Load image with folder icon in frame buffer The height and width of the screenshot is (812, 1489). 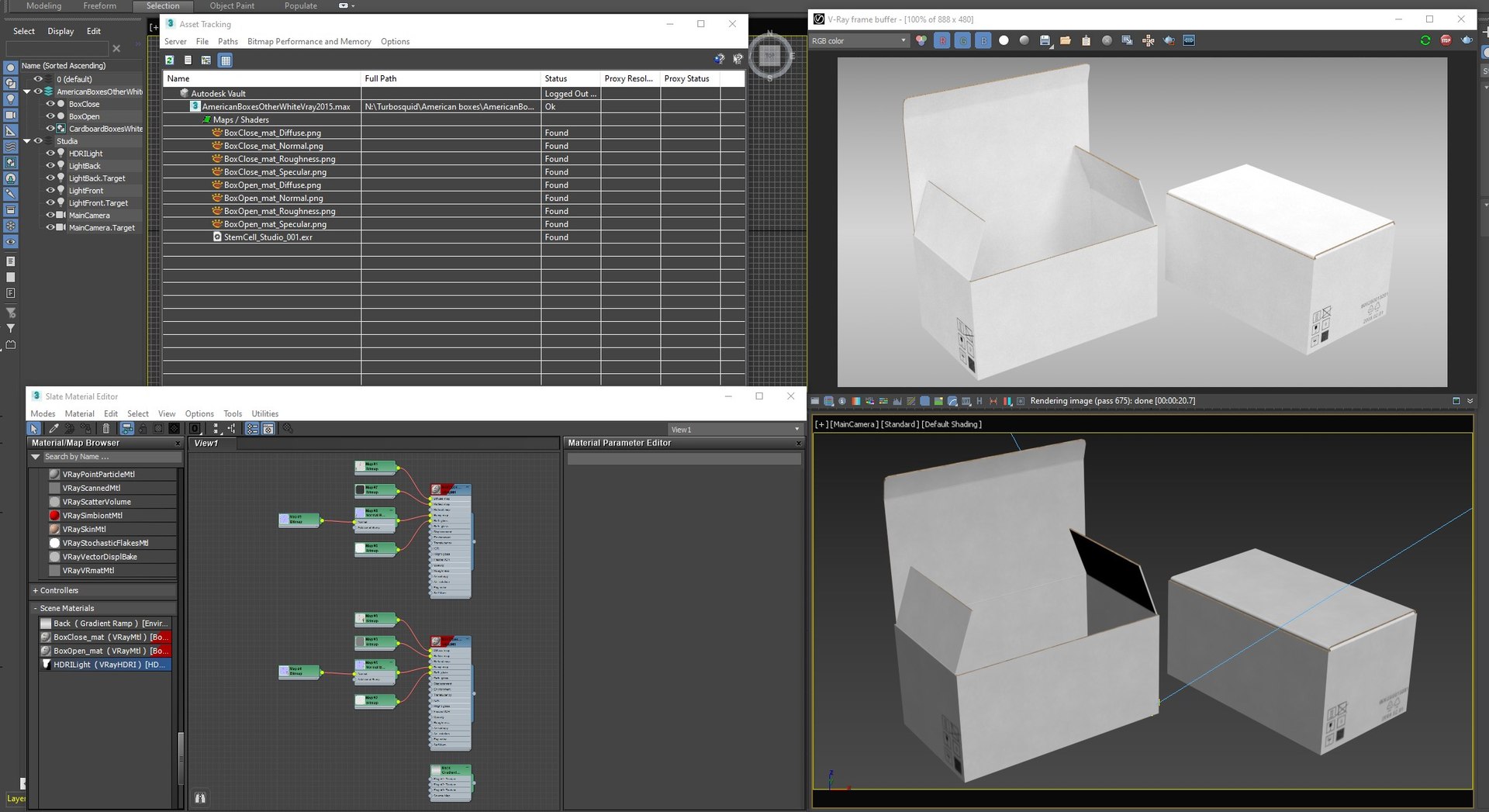point(1066,40)
